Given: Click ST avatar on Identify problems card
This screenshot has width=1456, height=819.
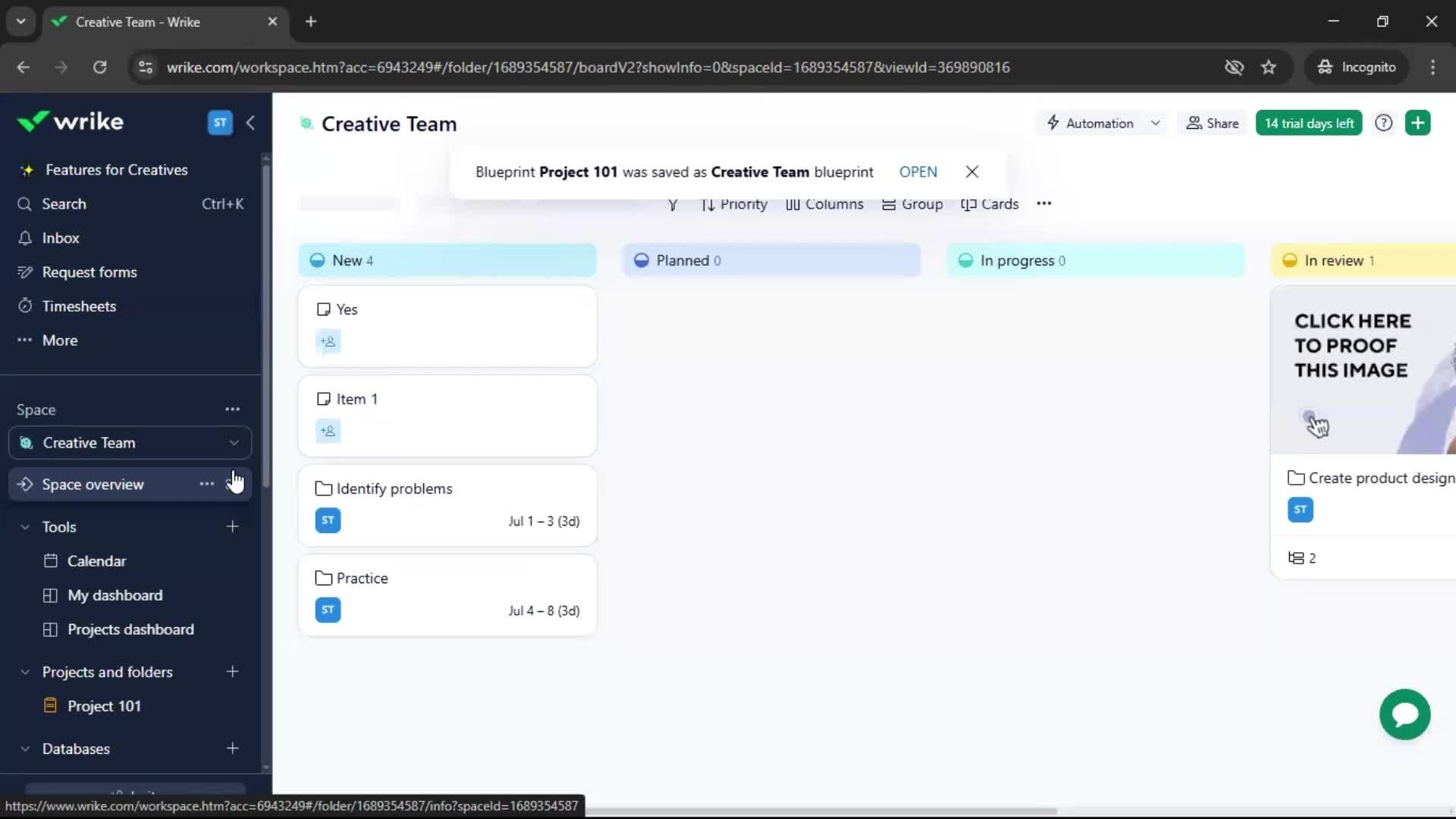Looking at the screenshot, I should pos(328,520).
